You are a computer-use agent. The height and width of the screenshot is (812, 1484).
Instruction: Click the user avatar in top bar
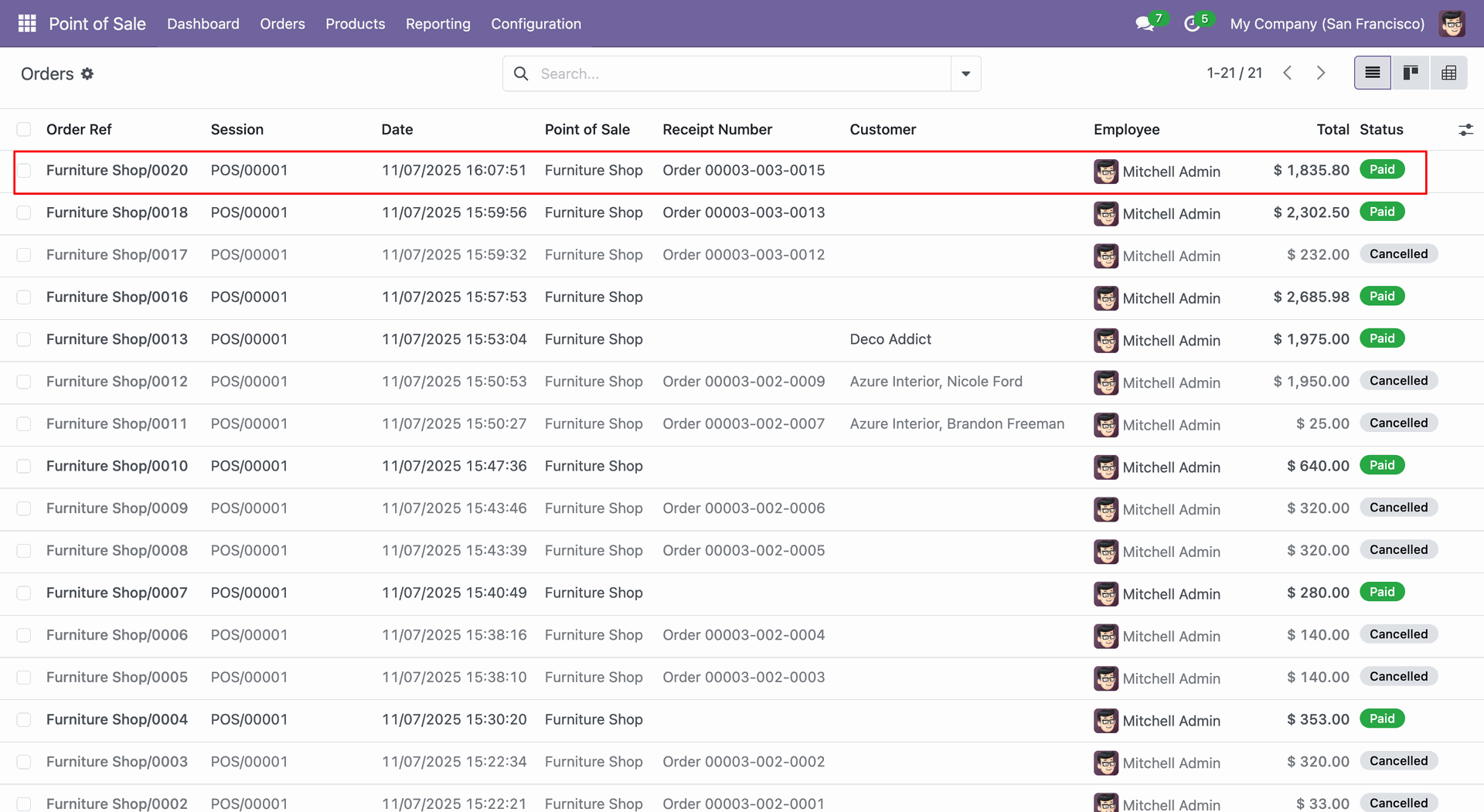coord(1452,24)
